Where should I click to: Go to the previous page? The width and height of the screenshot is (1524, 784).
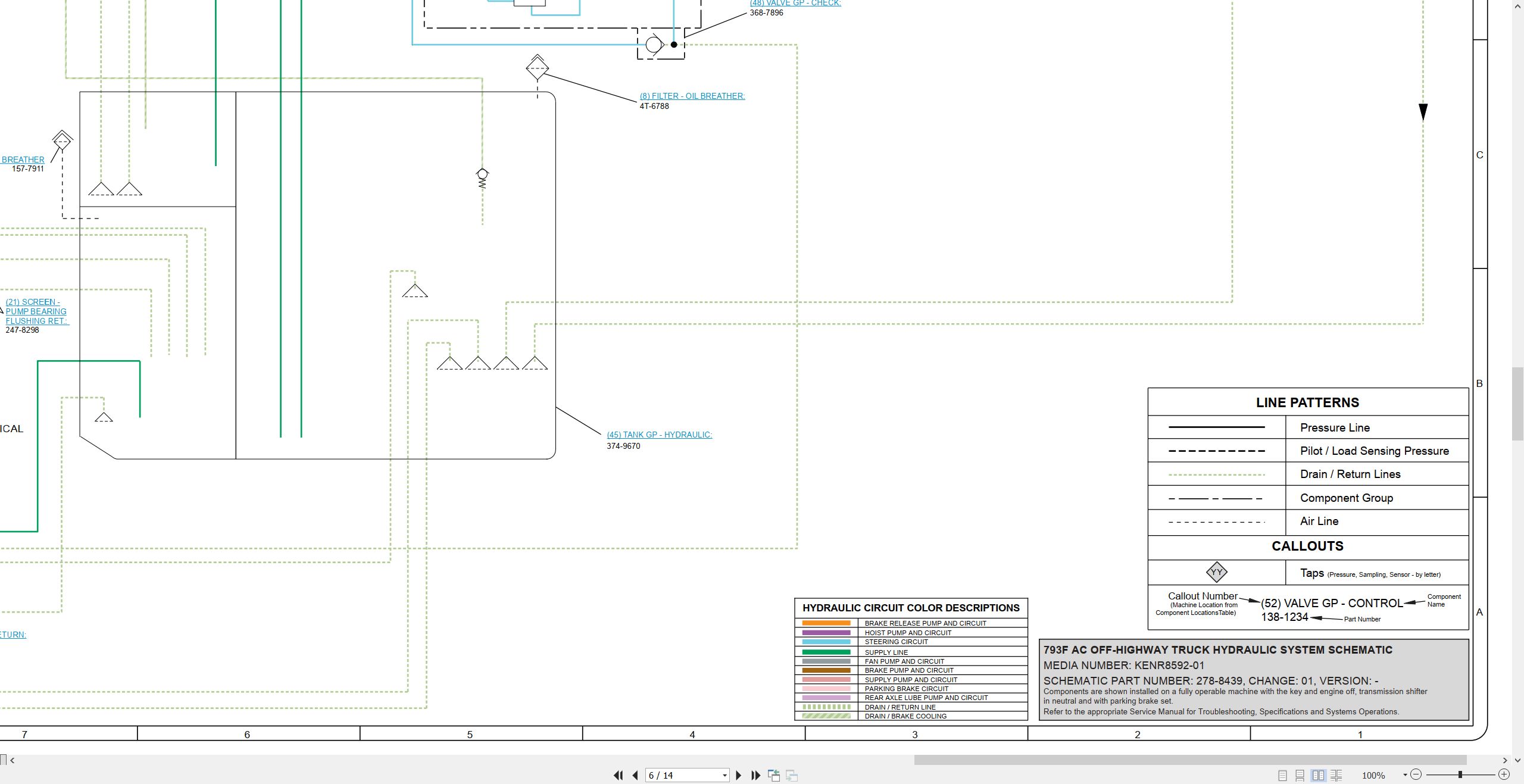pyautogui.click(x=635, y=775)
